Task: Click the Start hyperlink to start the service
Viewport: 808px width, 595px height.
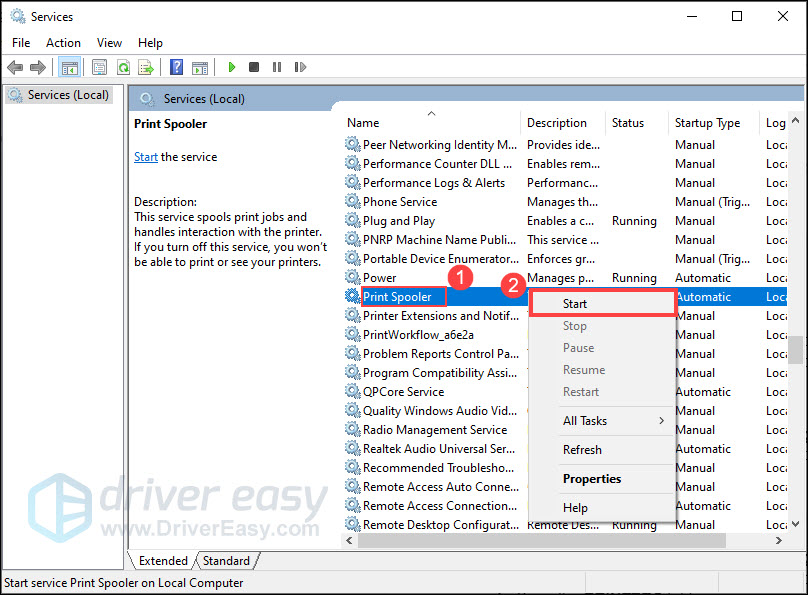Action: tap(145, 156)
